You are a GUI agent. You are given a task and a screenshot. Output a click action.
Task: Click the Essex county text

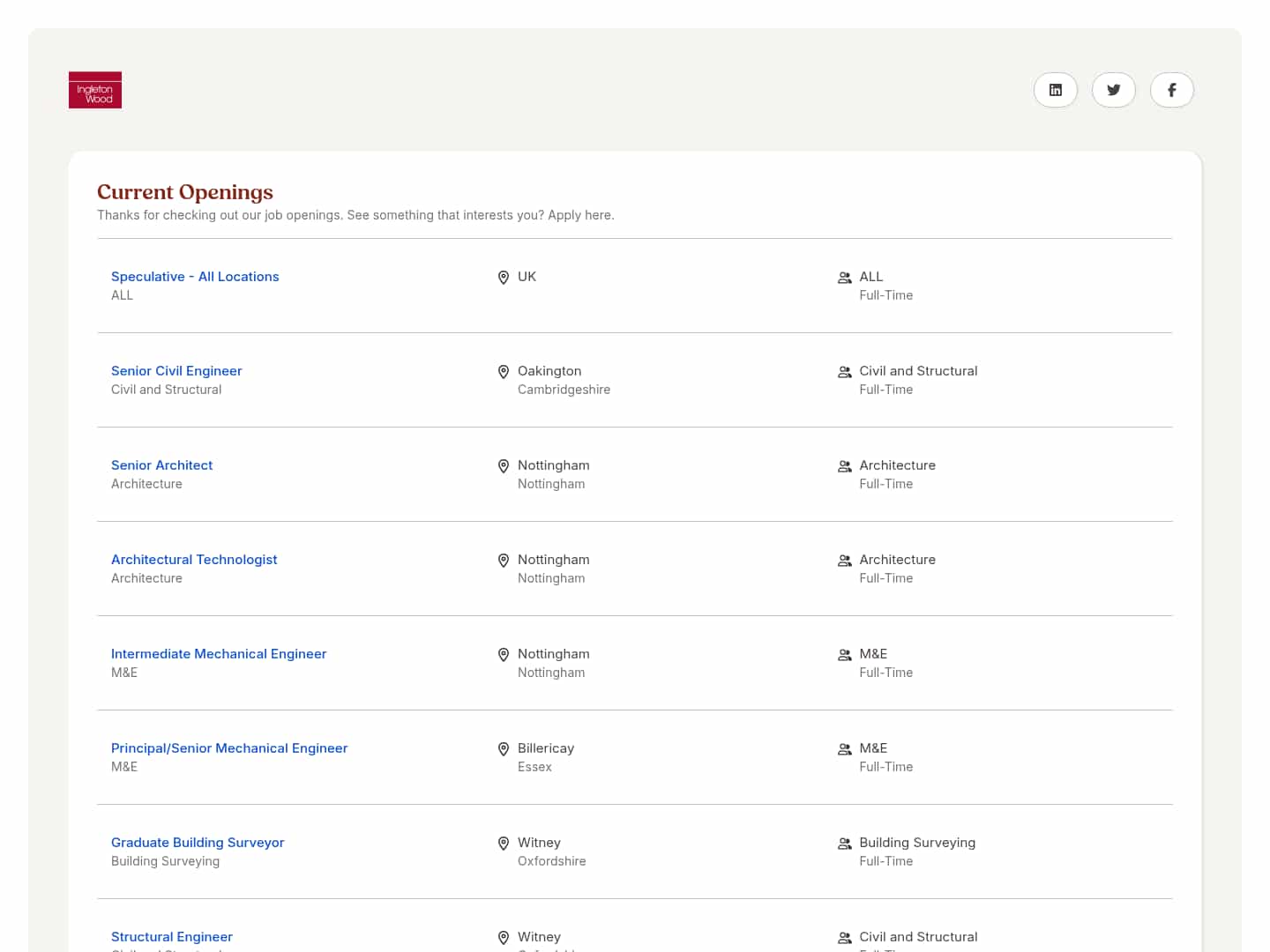pos(534,767)
